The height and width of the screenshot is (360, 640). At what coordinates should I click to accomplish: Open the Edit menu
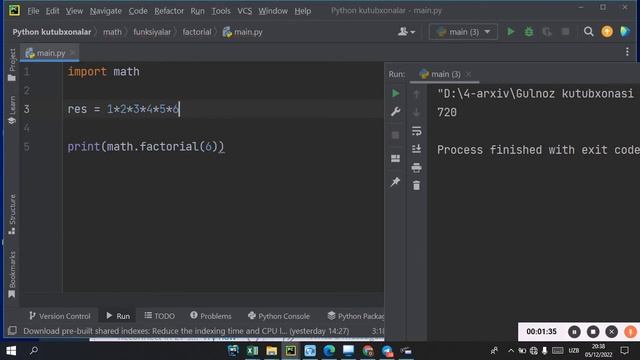click(52, 11)
